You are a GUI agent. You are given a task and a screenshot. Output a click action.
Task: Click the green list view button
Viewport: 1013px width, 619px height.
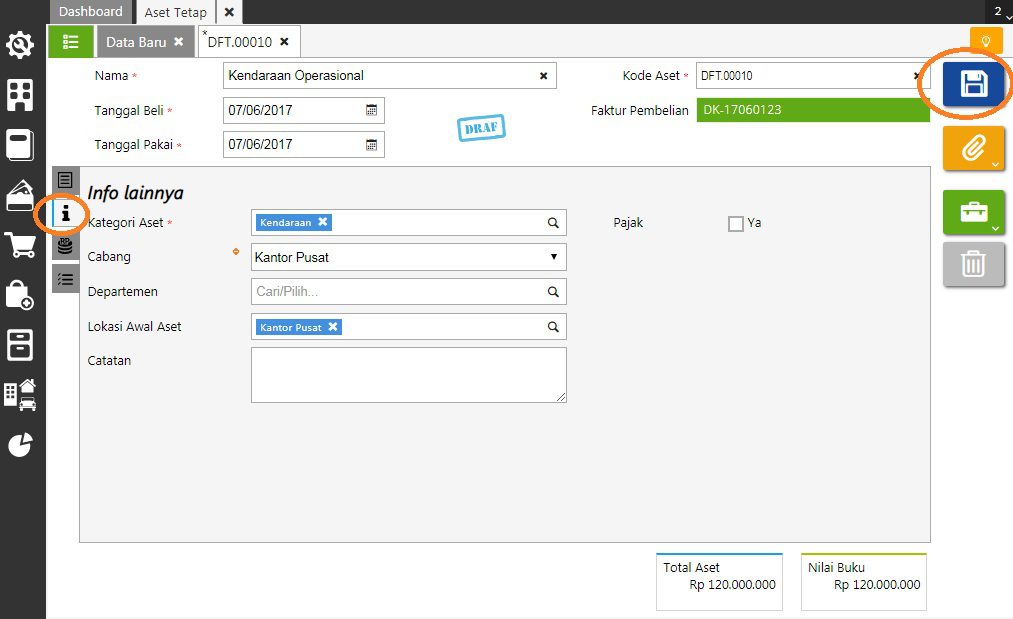(x=70, y=42)
